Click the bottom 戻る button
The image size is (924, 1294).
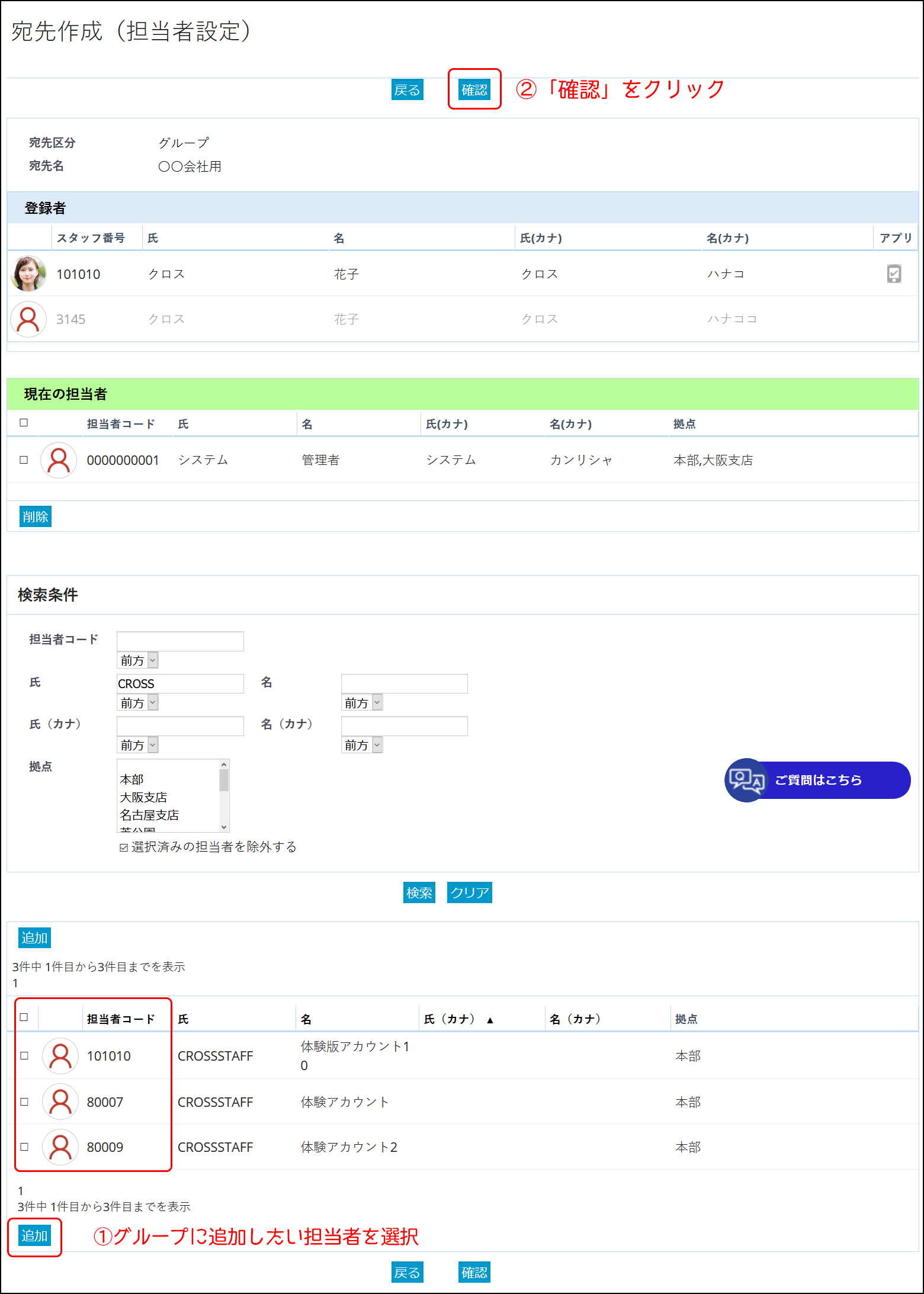pos(408,1272)
